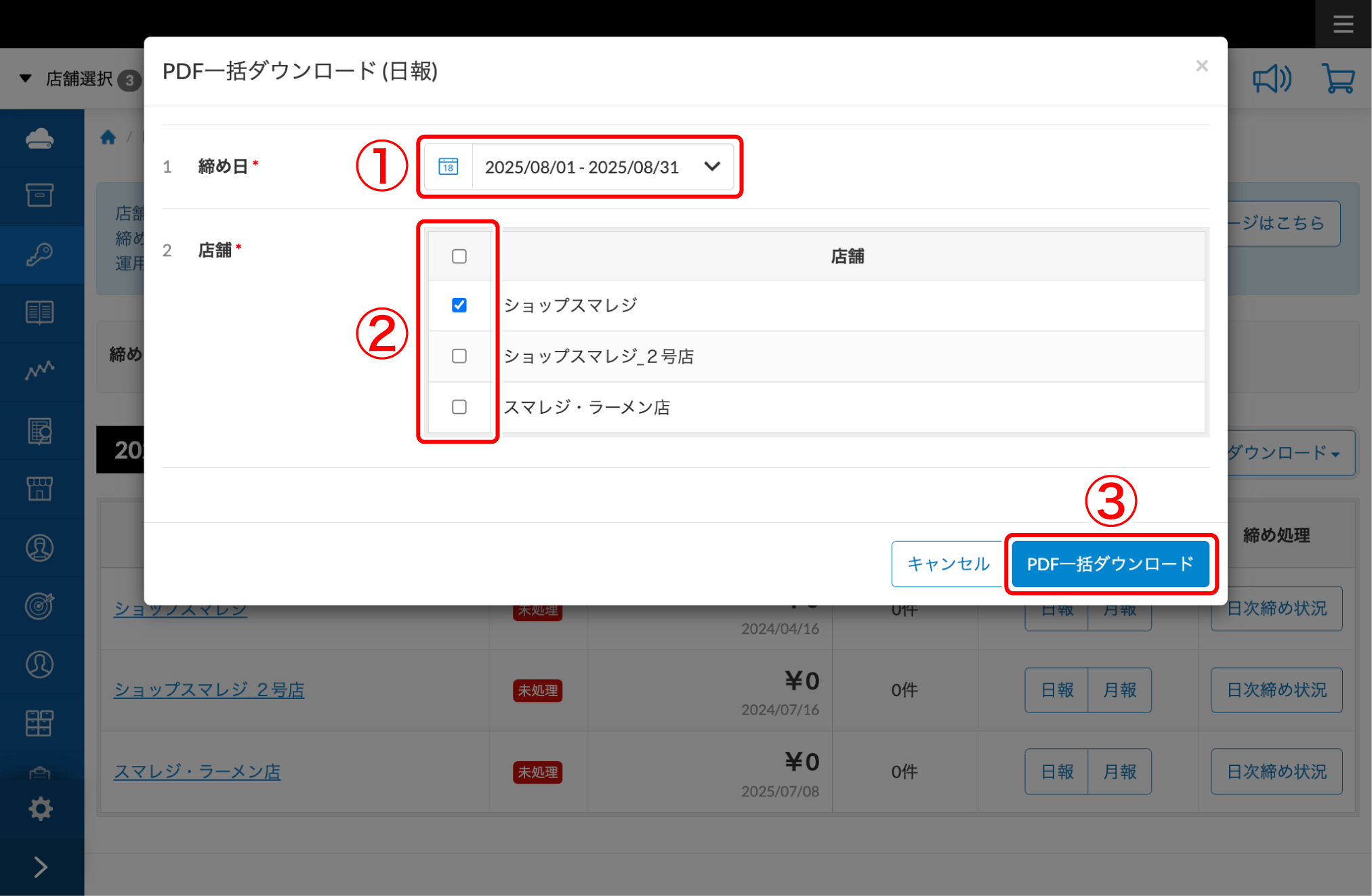Click the home breadcrumb icon
Screen dimensions: 1372x896
108,137
